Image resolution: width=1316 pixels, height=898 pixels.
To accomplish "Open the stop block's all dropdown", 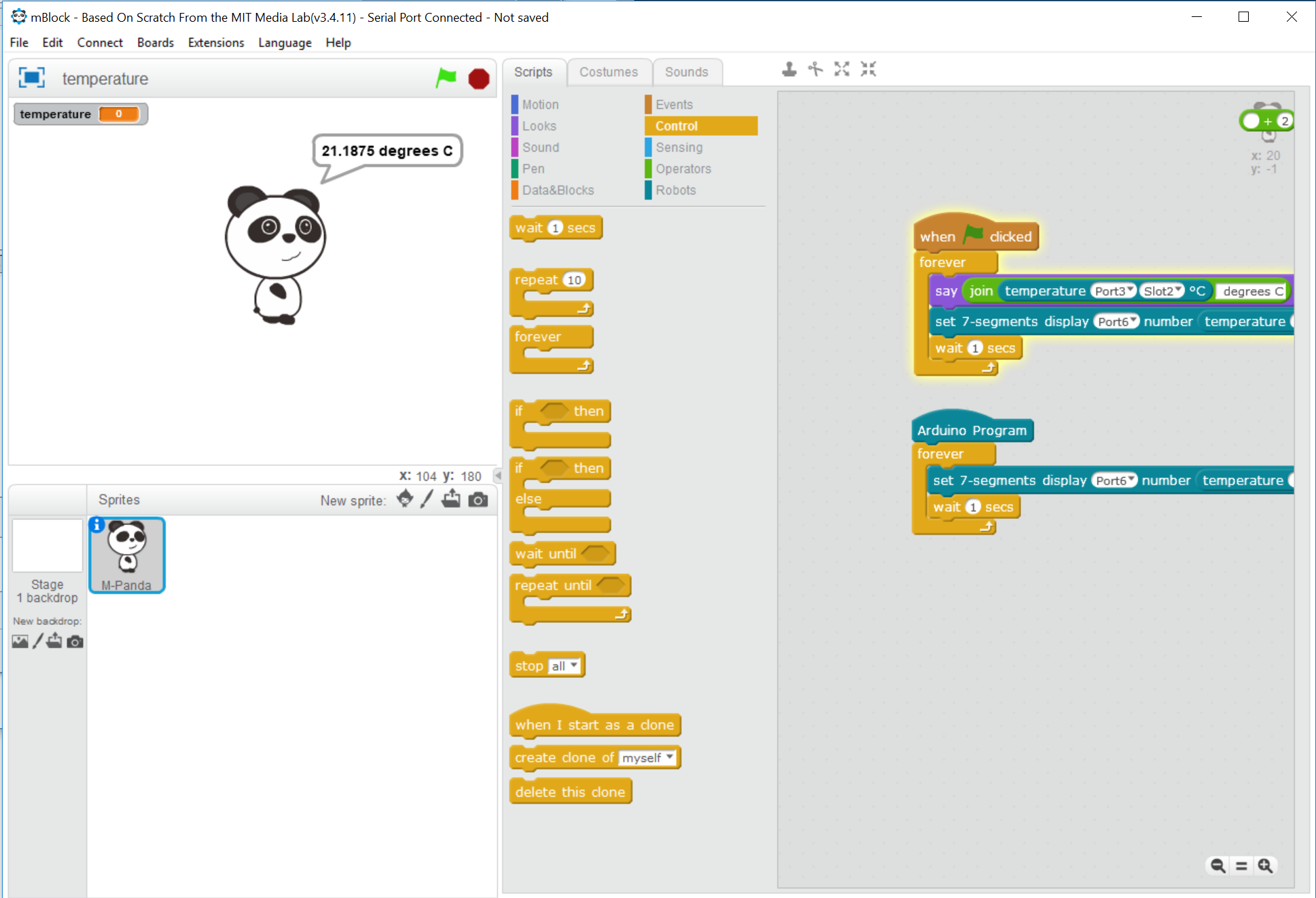I will click(x=565, y=666).
